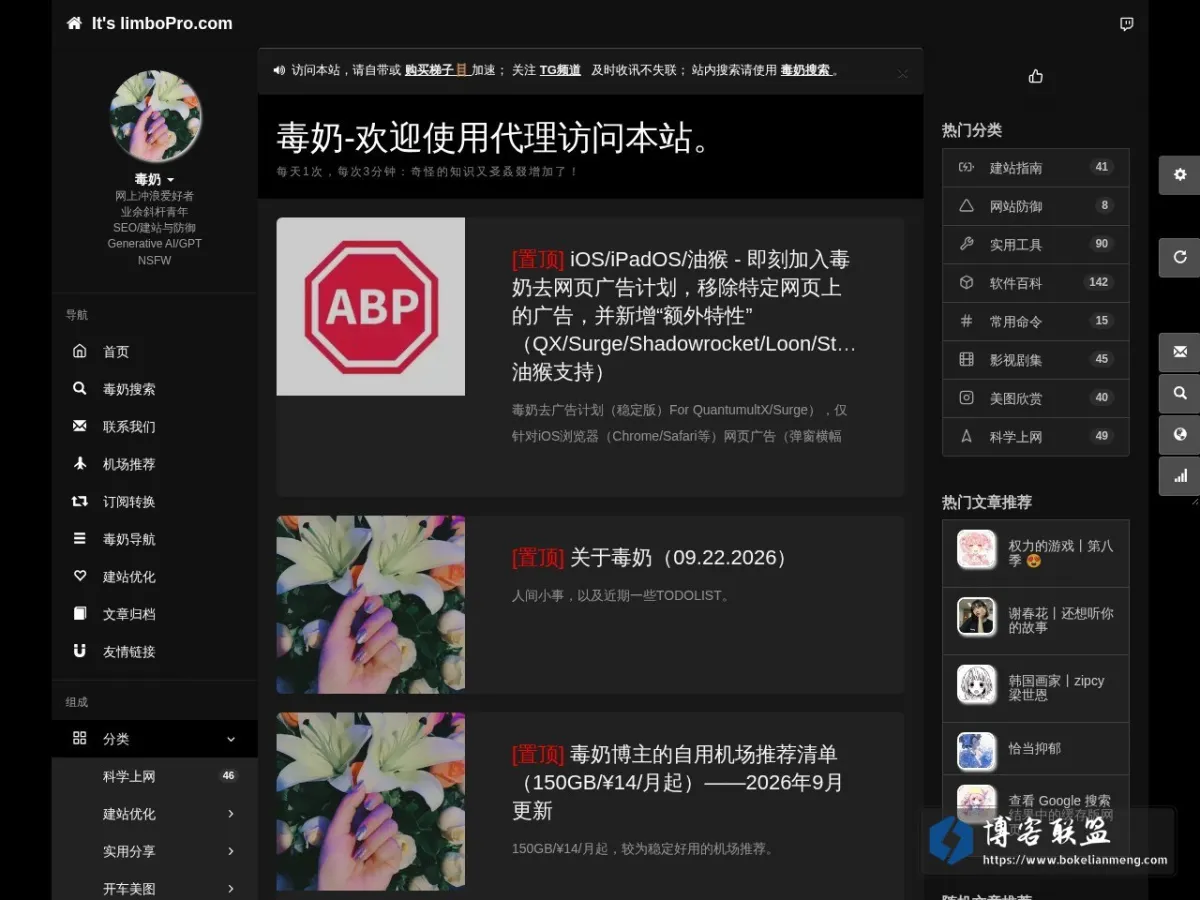Click the globe floating button

click(x=1180, y=435)
